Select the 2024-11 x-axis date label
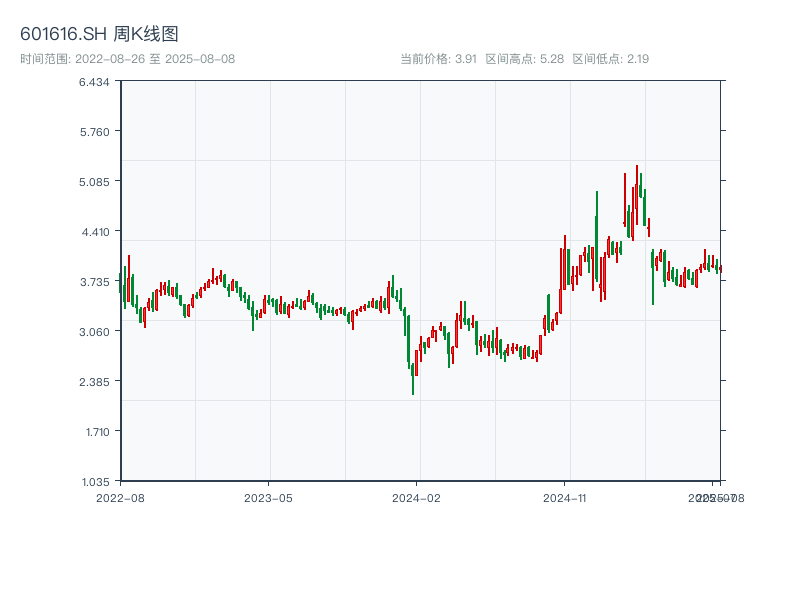800x600 pixels. pyautogui.click(x=565, y=497)
